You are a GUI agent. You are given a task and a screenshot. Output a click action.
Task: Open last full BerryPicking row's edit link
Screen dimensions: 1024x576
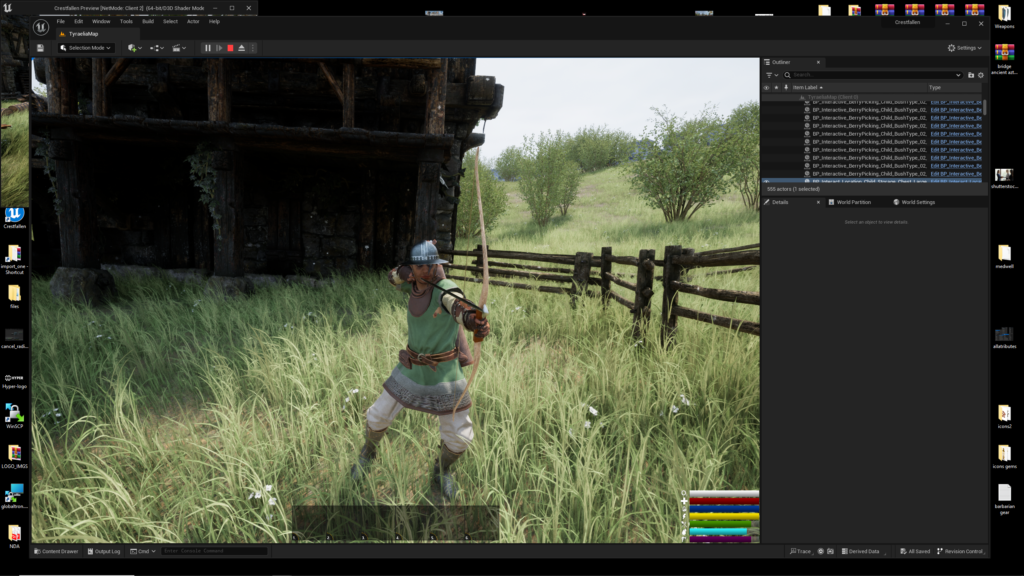956,174
